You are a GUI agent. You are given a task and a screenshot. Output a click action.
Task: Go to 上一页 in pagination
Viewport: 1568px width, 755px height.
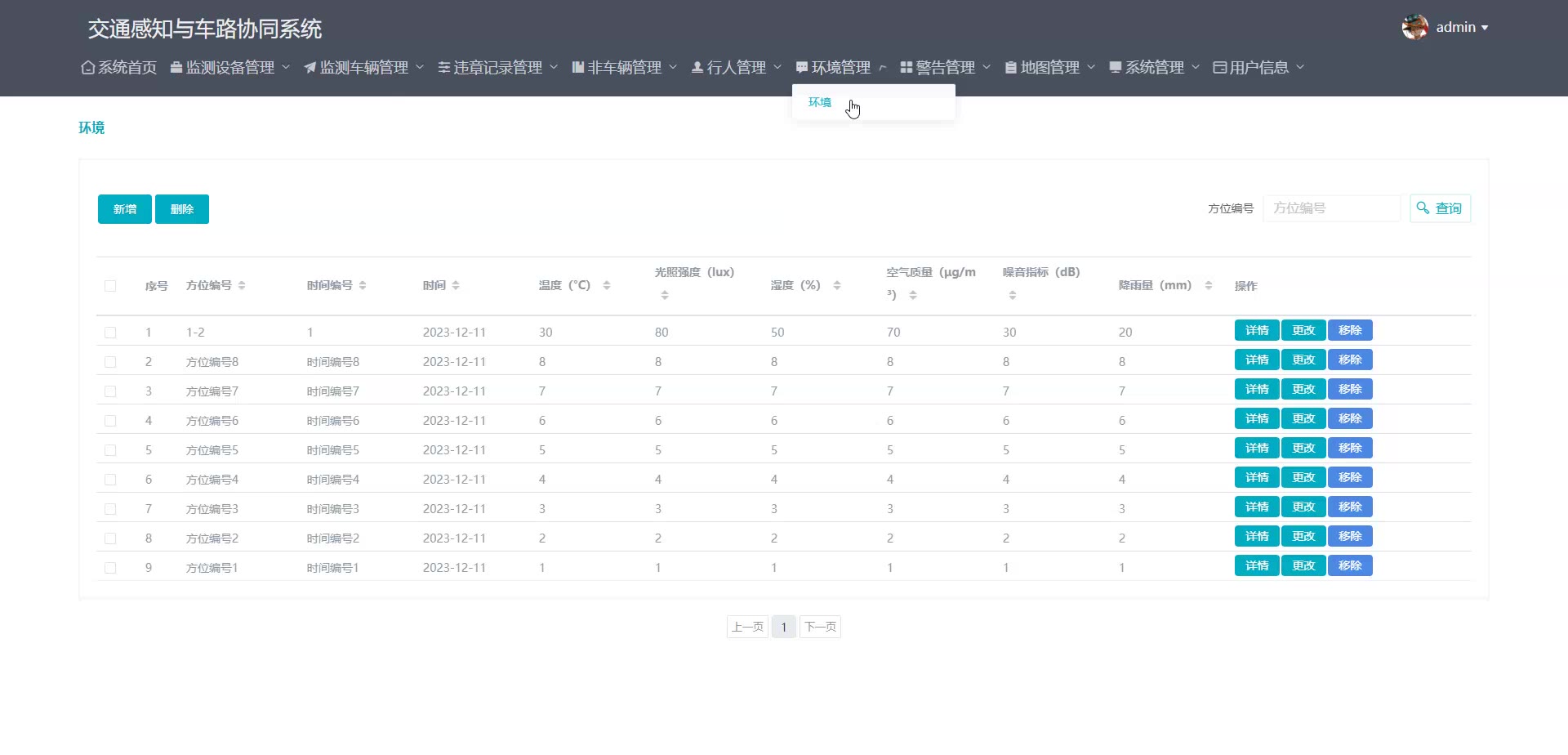coord(747,627)
